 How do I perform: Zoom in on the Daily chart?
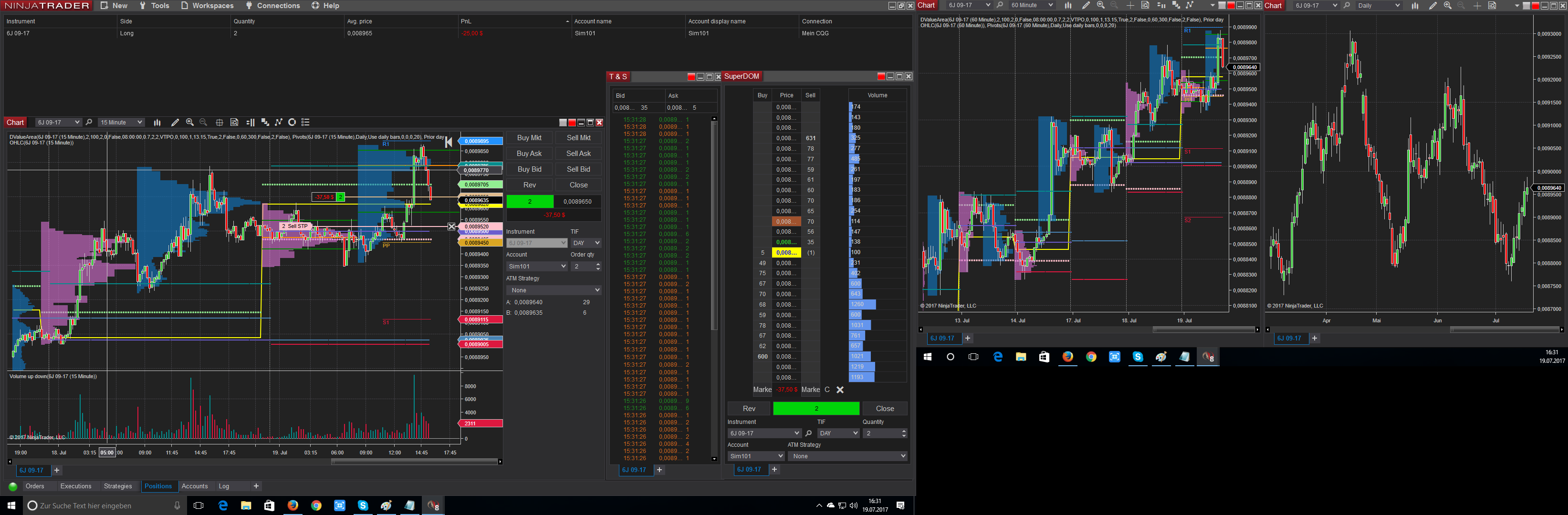pyautogui.click(x=1447, y=5)
